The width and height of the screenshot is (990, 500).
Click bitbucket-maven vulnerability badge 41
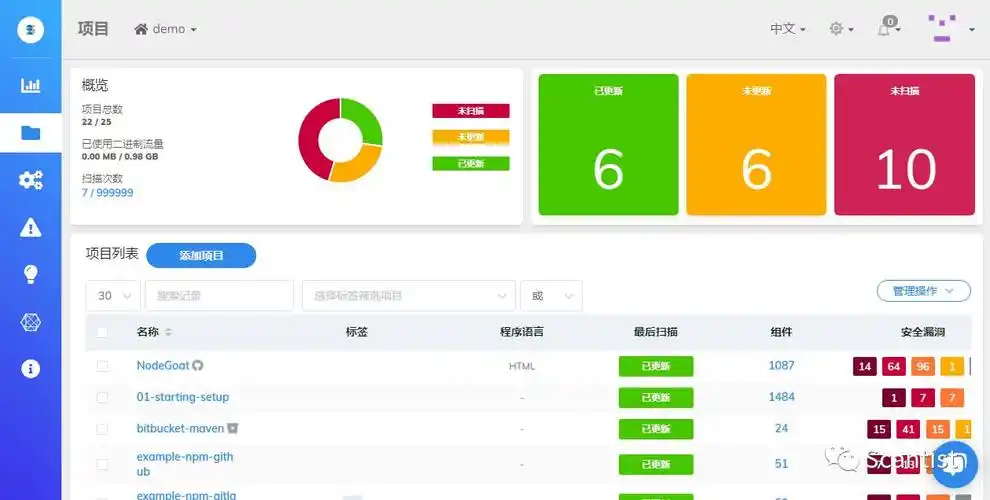coord(908,429)
